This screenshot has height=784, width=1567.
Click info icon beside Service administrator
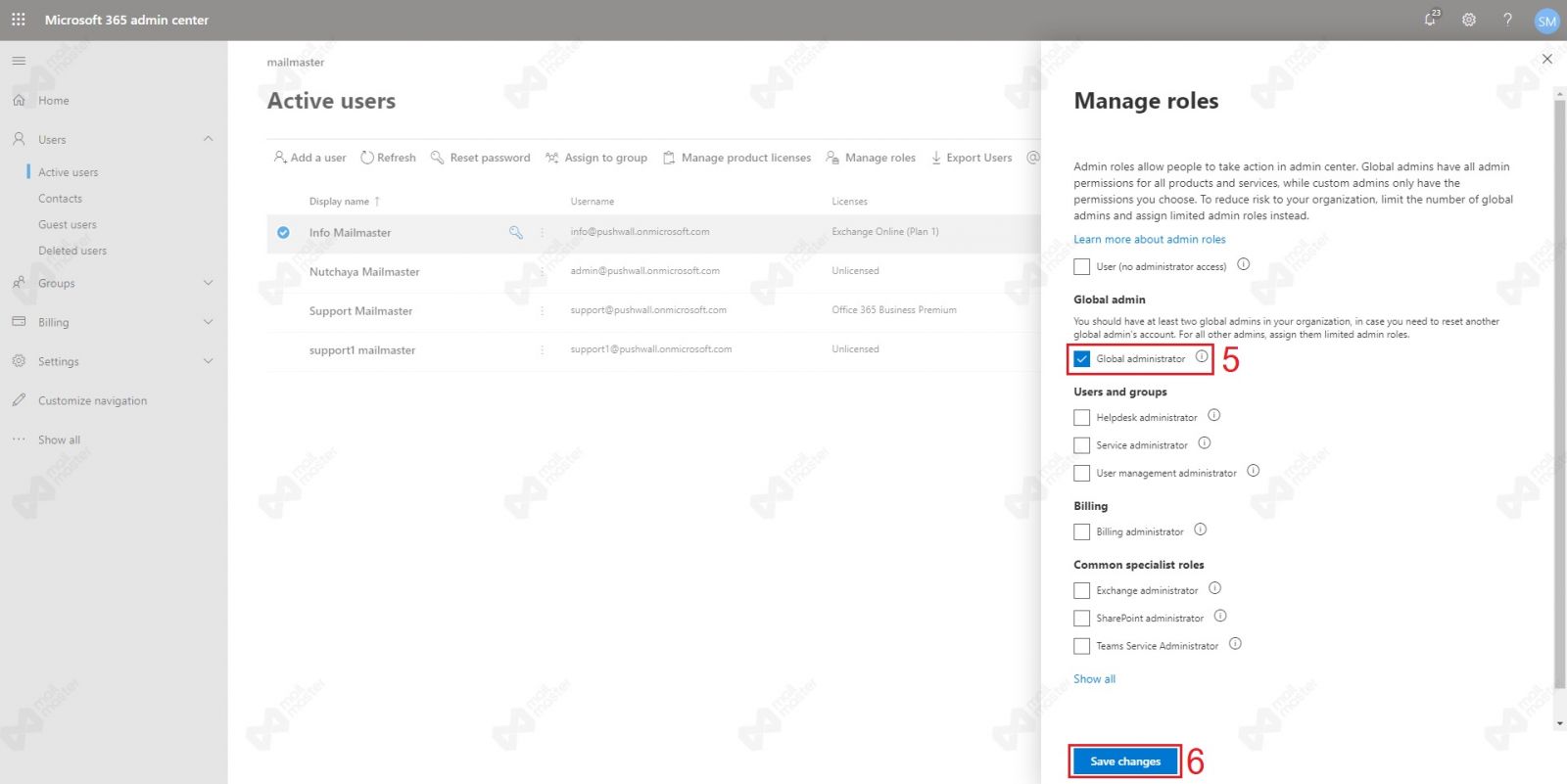[1205, 443]
